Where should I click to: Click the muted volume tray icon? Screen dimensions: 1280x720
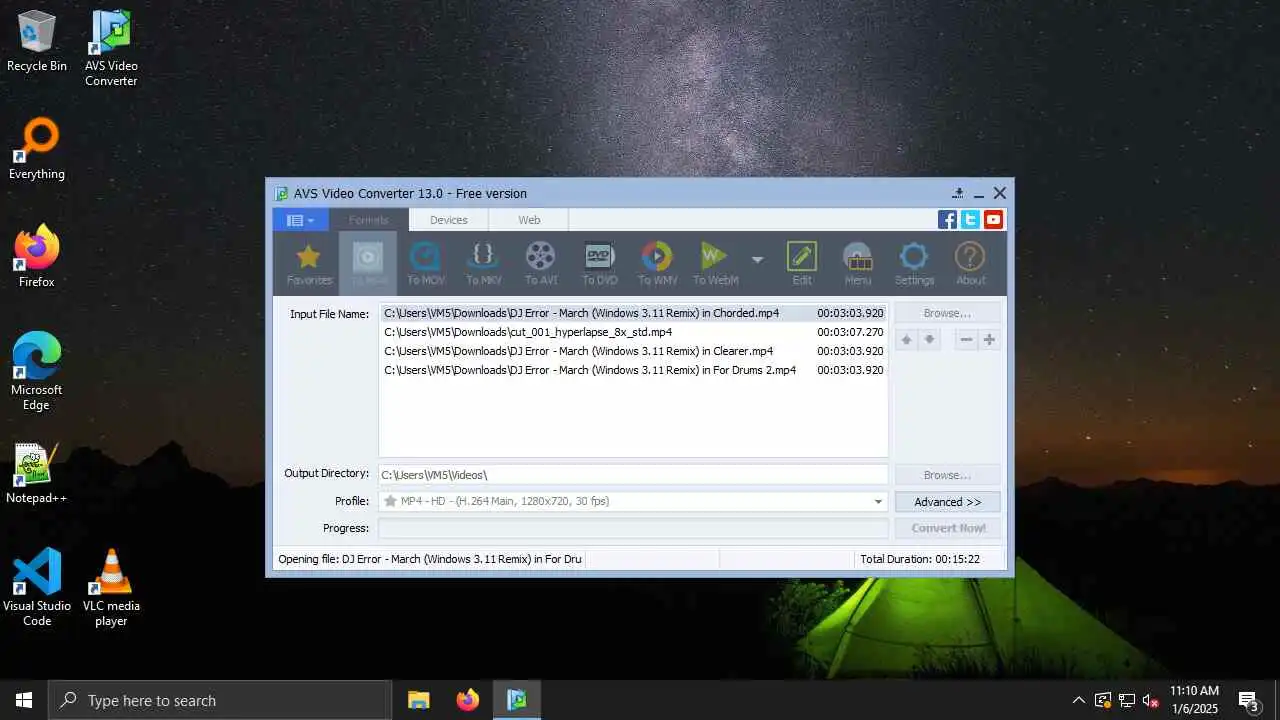(x=1151, y=700)
